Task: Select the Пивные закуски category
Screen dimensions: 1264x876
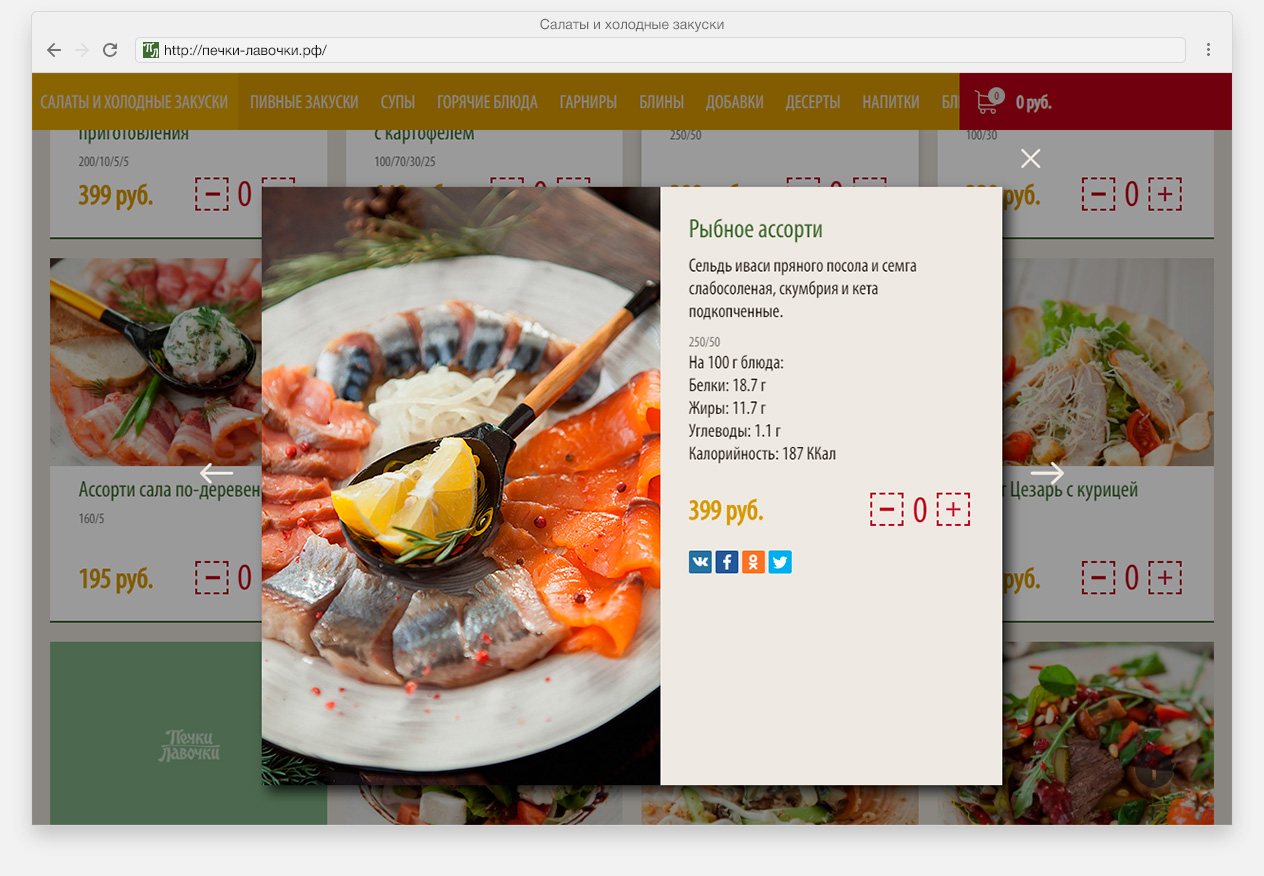Action: [304, 102]
